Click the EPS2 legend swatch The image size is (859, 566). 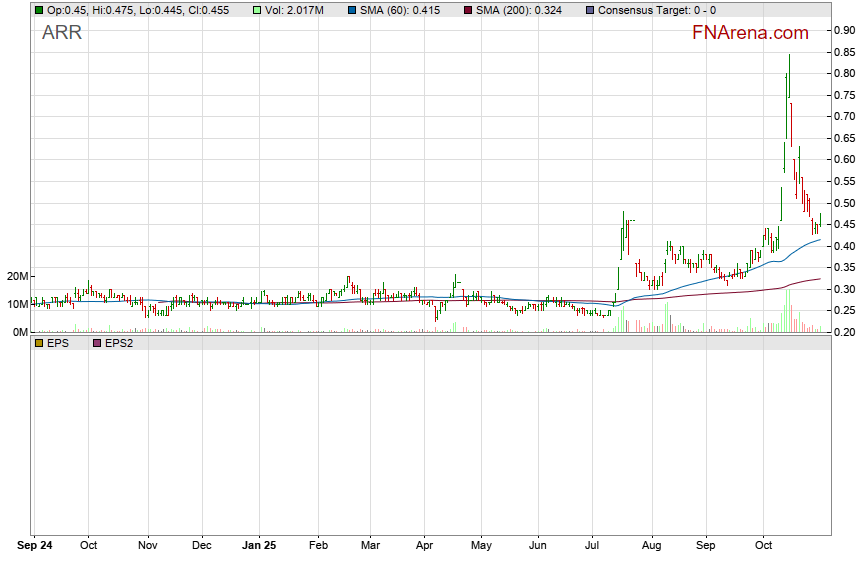97,343
